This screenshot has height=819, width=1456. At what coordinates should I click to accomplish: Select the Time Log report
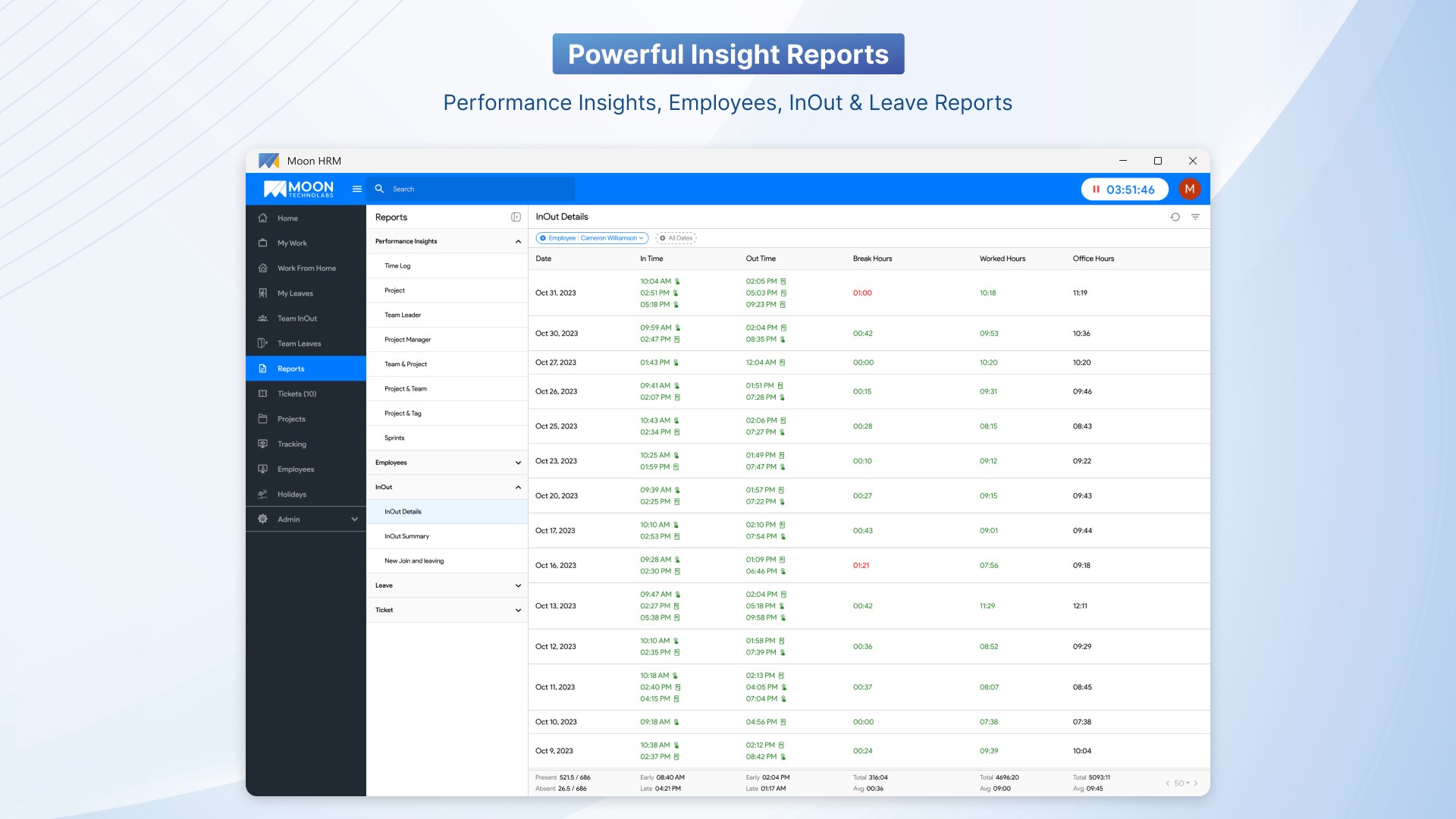[x=397, y=266]
